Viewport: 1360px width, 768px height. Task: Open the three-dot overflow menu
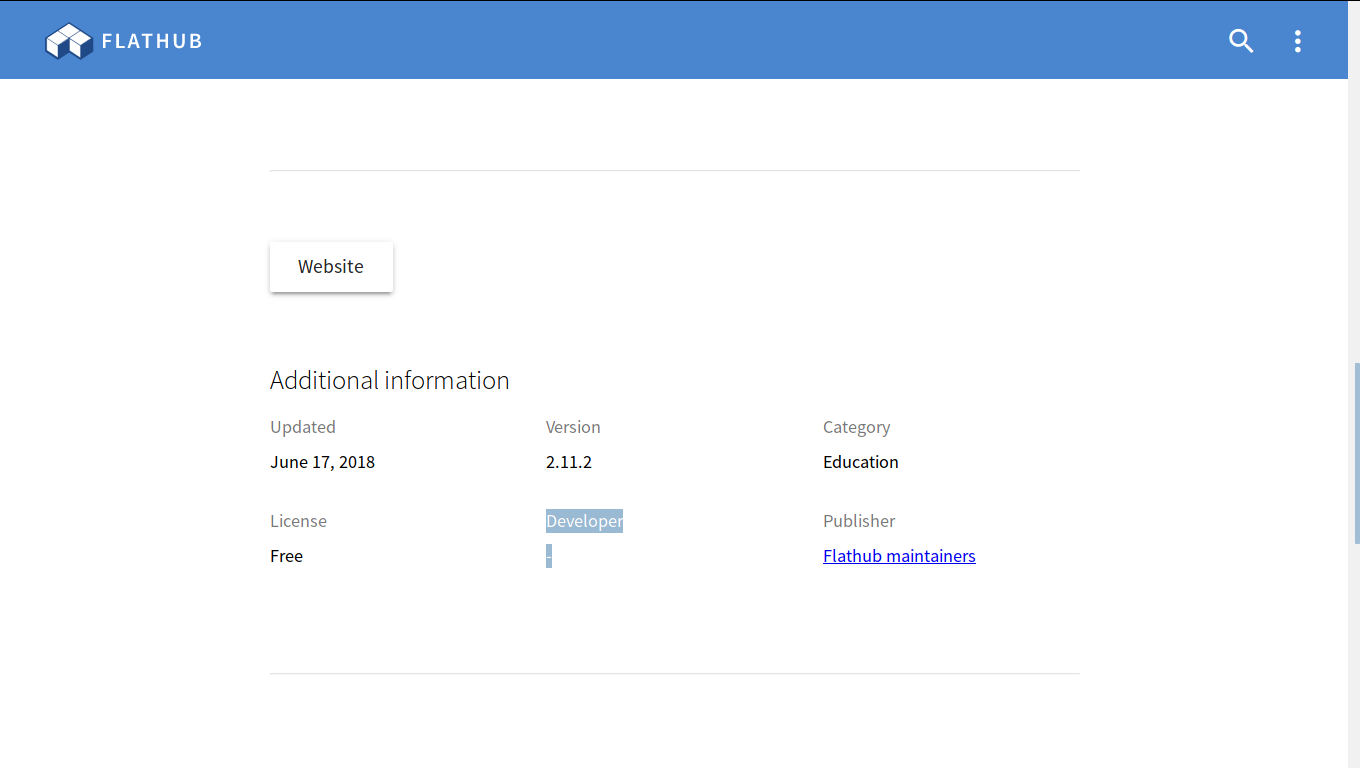click(x=1297, y=41)
